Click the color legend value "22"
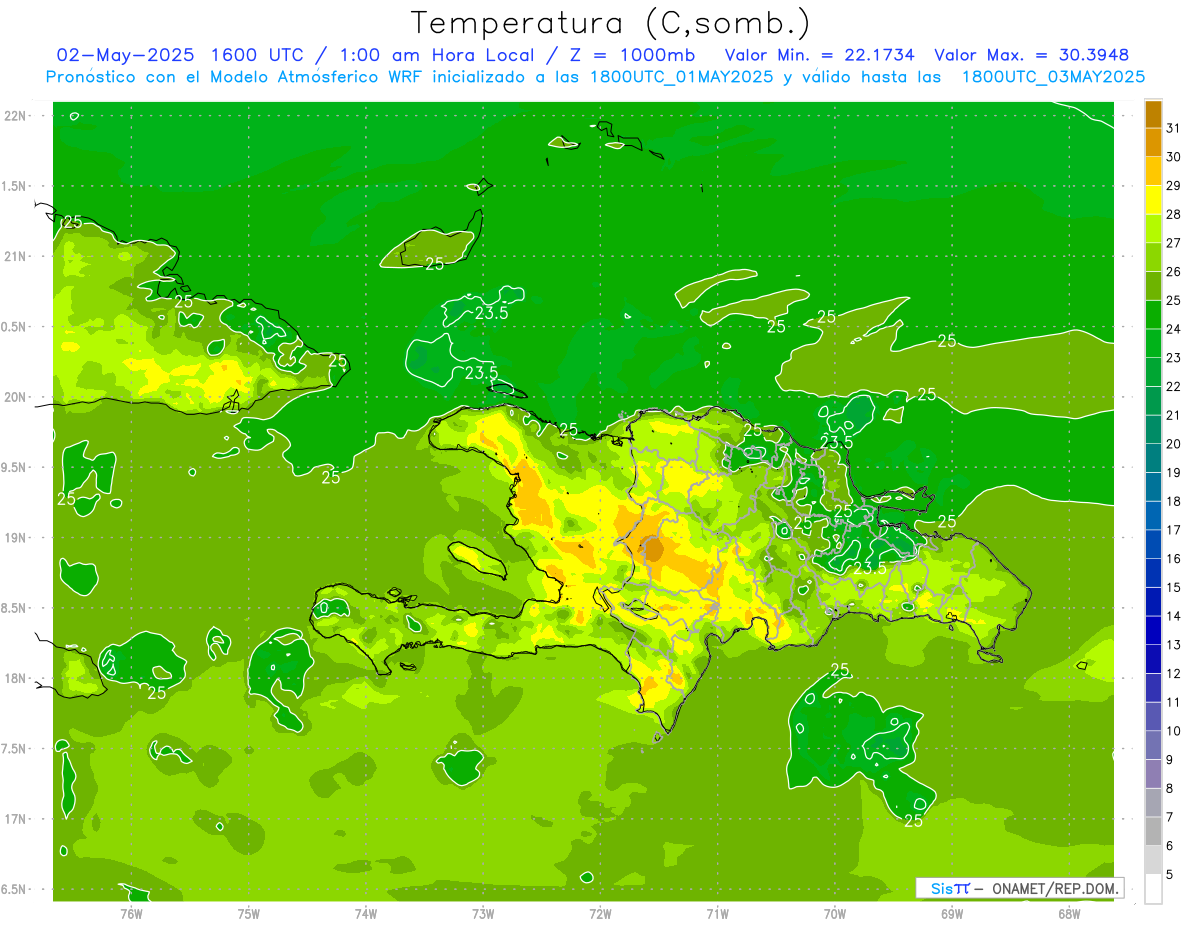This screenshot has width=1200, height=927. (1174, 387)
